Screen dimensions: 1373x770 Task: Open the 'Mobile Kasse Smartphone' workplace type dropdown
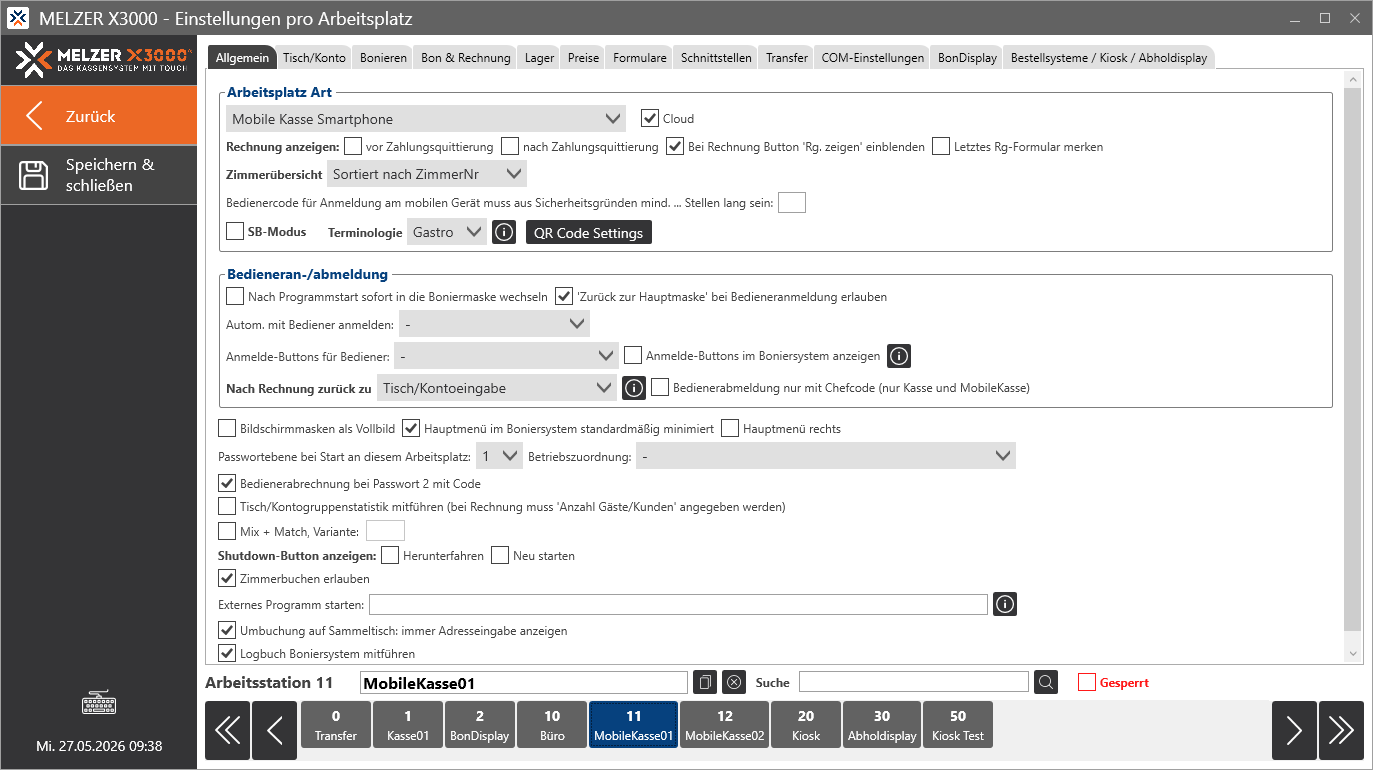(x=426, y=119)
